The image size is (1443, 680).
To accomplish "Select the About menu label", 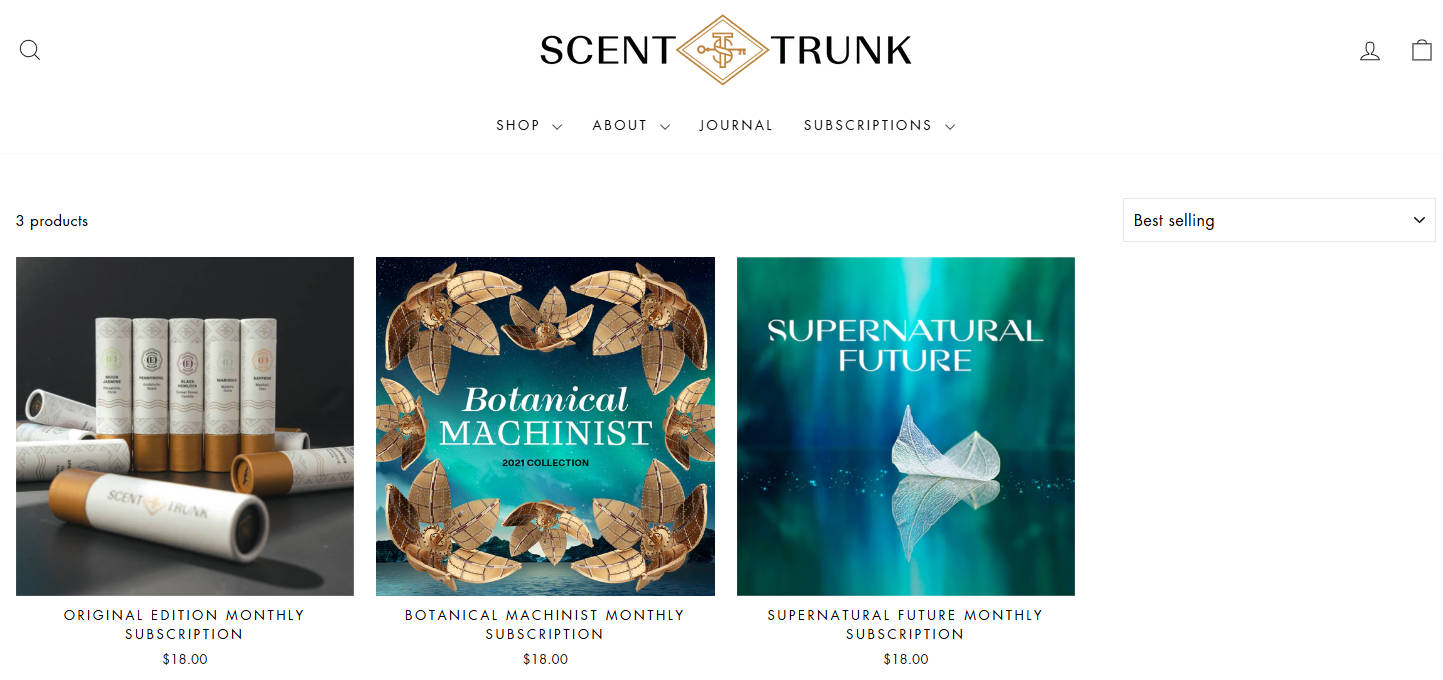I will click(x=620, y=126).
